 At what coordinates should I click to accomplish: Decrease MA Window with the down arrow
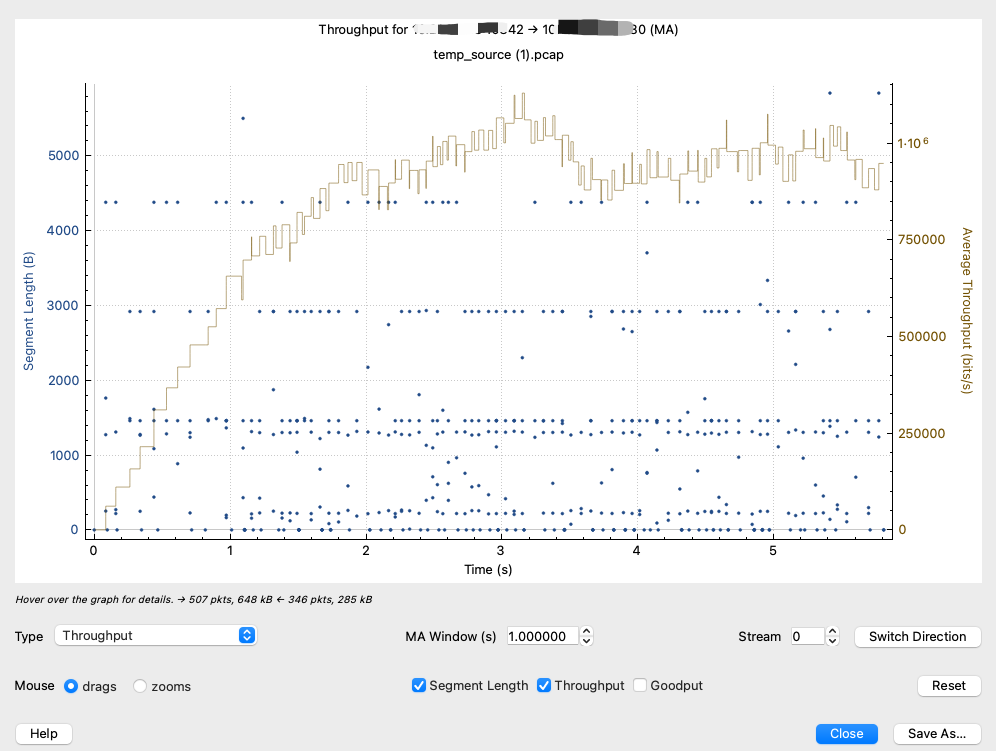pos(587,641)
